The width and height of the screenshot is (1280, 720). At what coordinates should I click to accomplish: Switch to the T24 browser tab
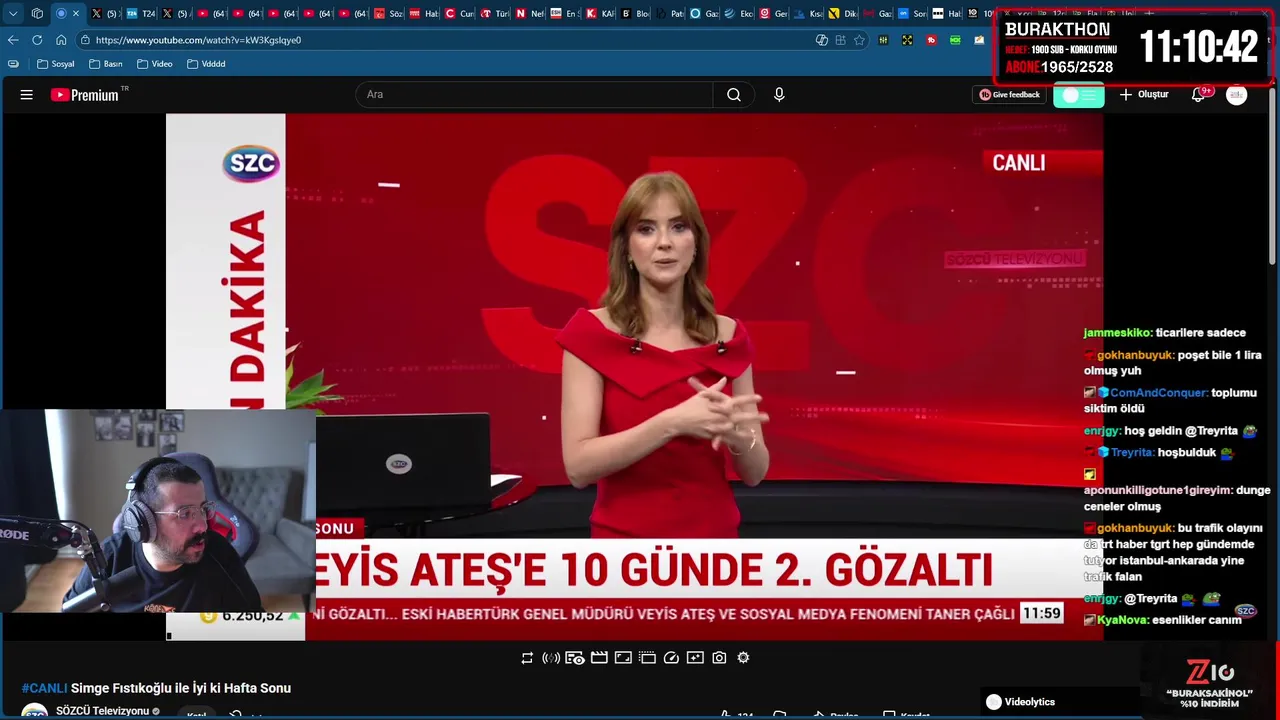140,14
